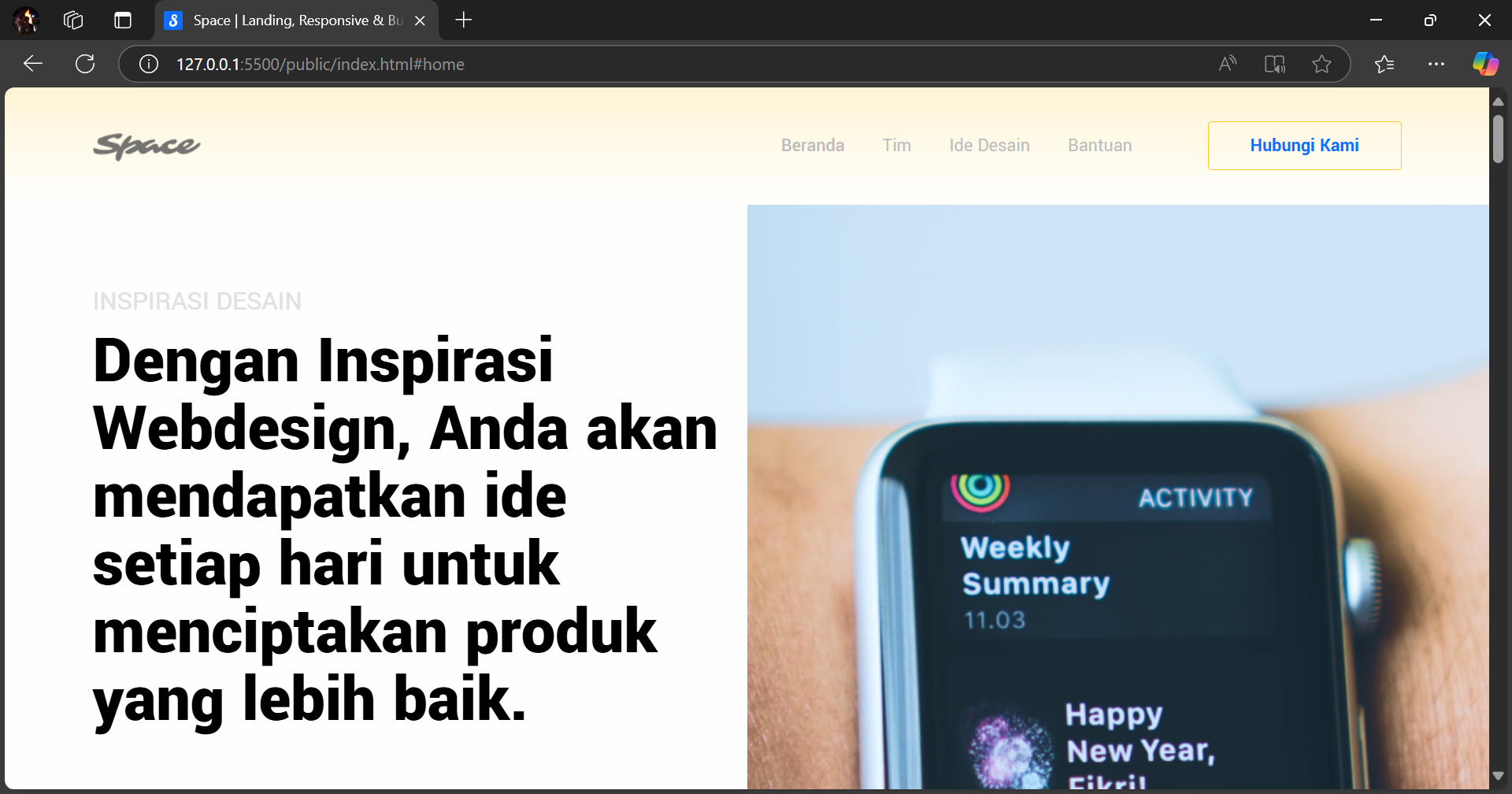This screenshot has height=794, width=1512.
Task: Open the site information icon in the address bar
Action: [149, 64]
